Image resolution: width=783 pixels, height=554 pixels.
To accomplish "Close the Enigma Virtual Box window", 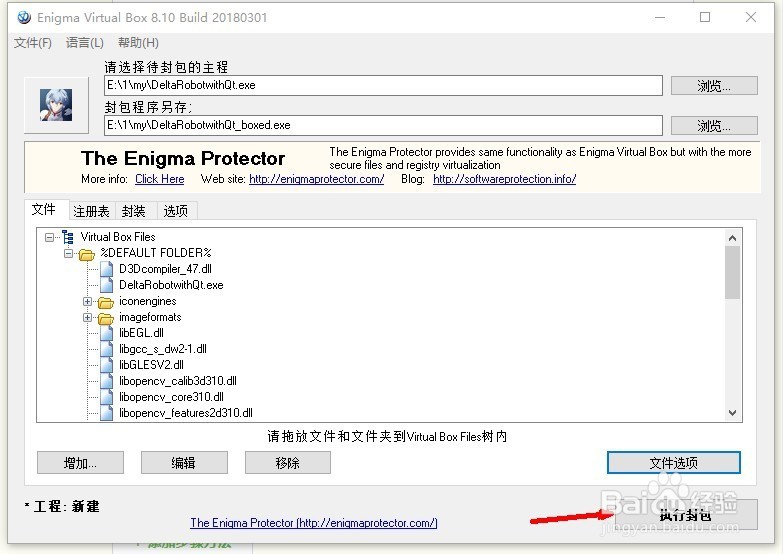I will 751,17.
